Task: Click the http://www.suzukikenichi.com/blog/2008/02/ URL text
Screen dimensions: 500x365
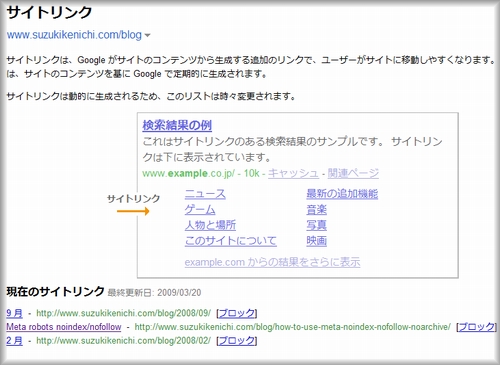Action: [x=123, y=341]
